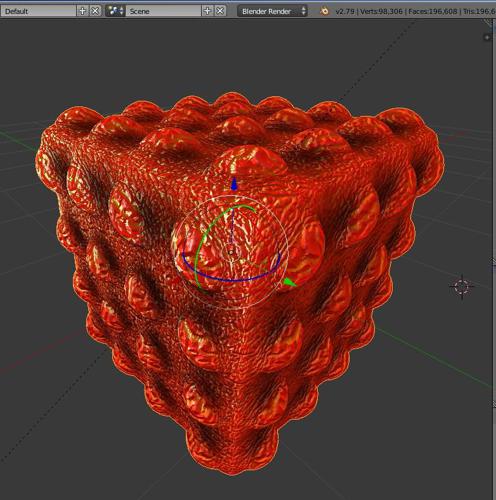Open the scene browse icon menu
The height and width of the screenshot is (500, 496).
pyautogui.click(x=115, y=11)
